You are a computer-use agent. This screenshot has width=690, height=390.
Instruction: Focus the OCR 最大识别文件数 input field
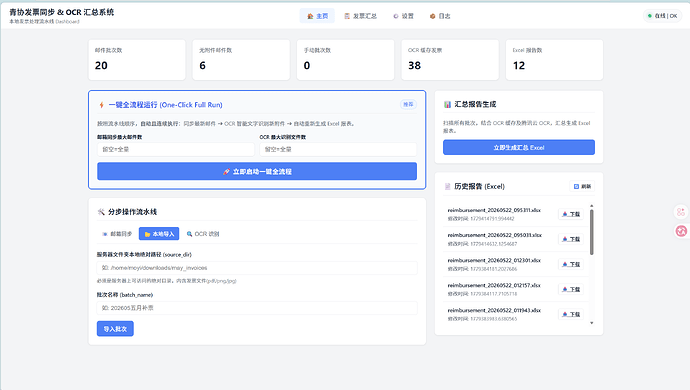coord(338,149)
